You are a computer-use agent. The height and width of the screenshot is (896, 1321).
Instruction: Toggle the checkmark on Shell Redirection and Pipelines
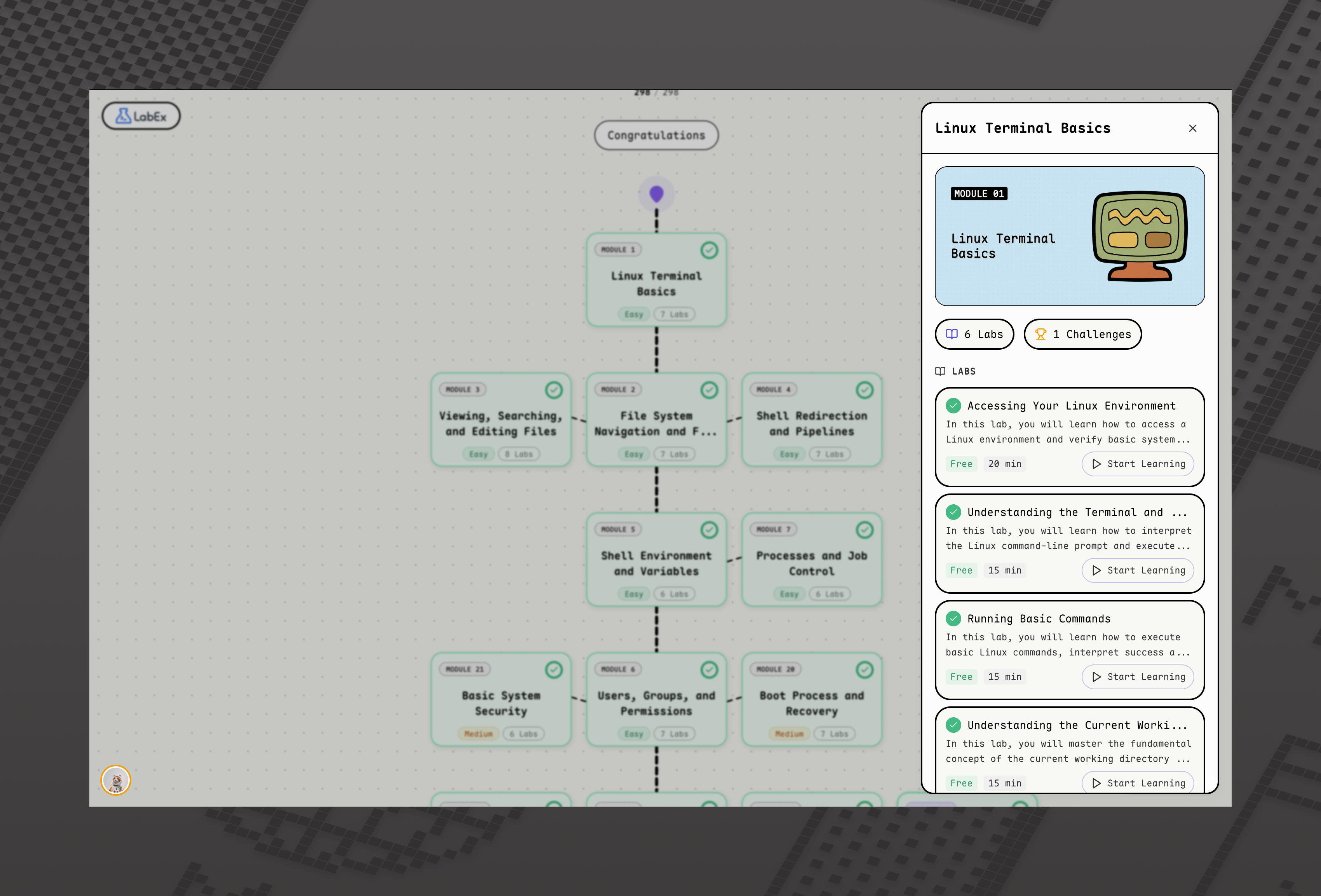[864, 390]
